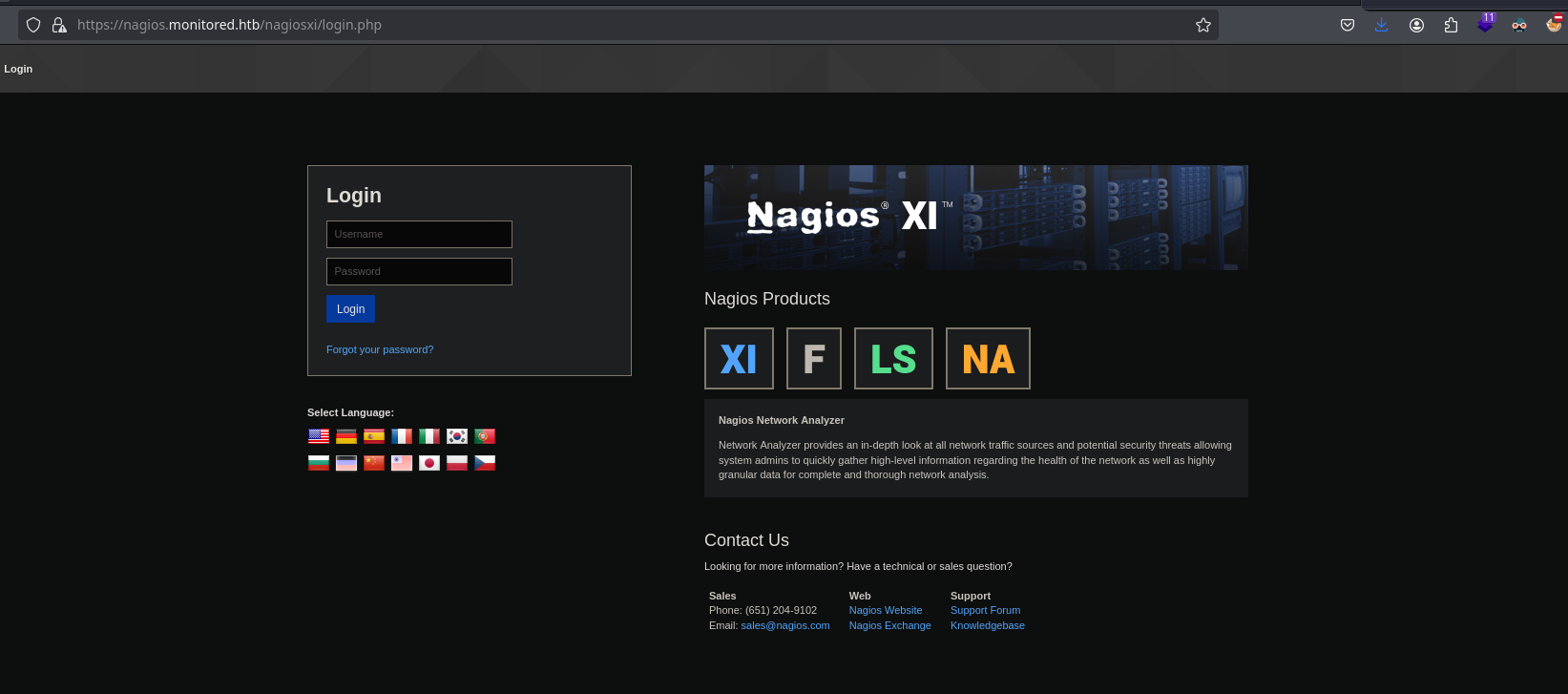Image resolution: width=1568 pixels, height=694 pixels.
Task: Open sales@nagios.com email link
Action: pos(785,625)
